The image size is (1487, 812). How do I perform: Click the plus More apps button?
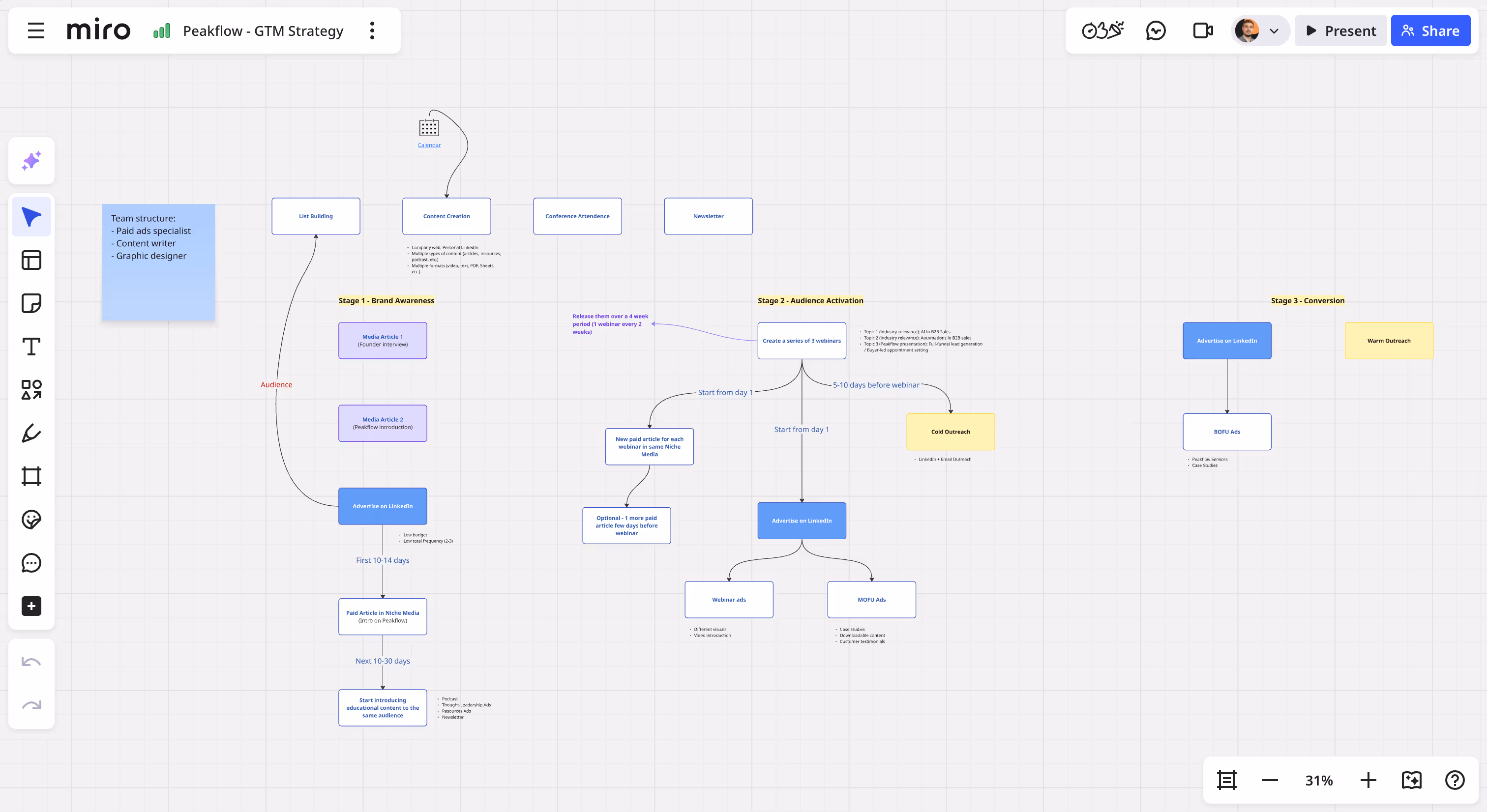31,606
